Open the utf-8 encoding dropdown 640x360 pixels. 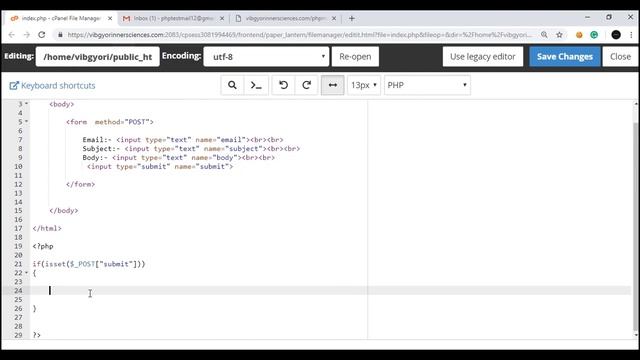tap(266, 56)
